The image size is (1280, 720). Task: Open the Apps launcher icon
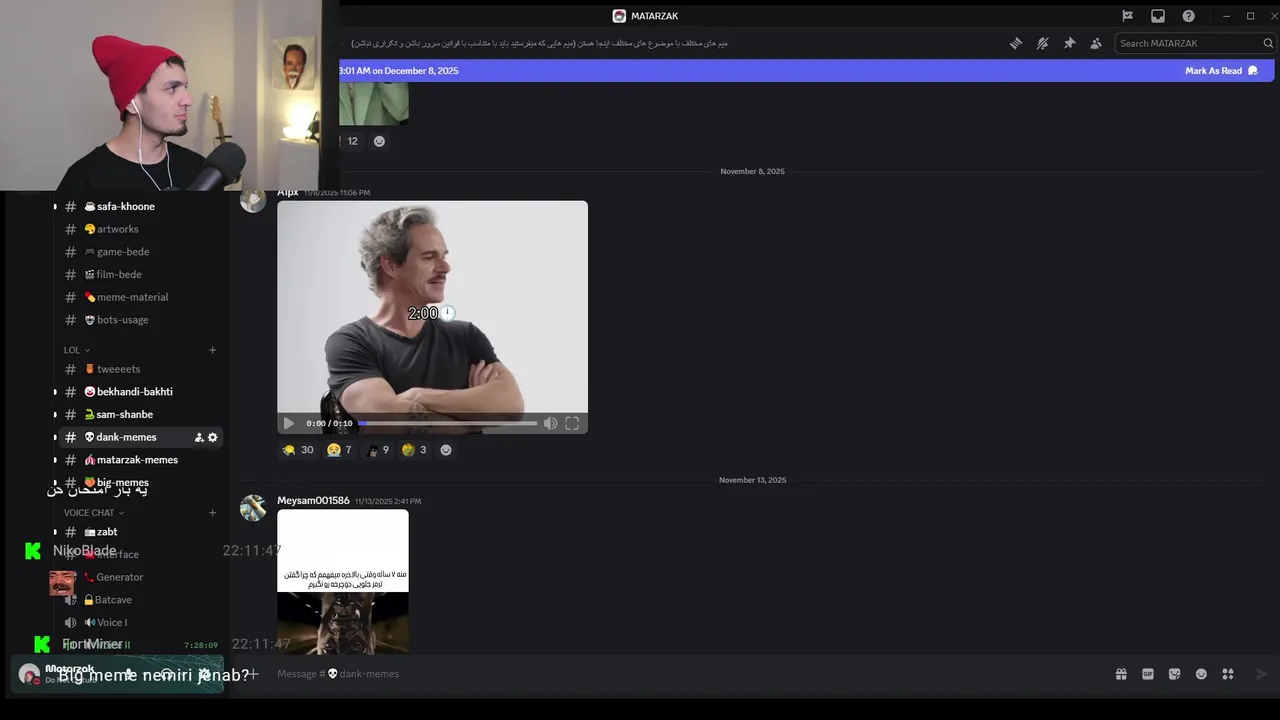tap(1228, 674)
